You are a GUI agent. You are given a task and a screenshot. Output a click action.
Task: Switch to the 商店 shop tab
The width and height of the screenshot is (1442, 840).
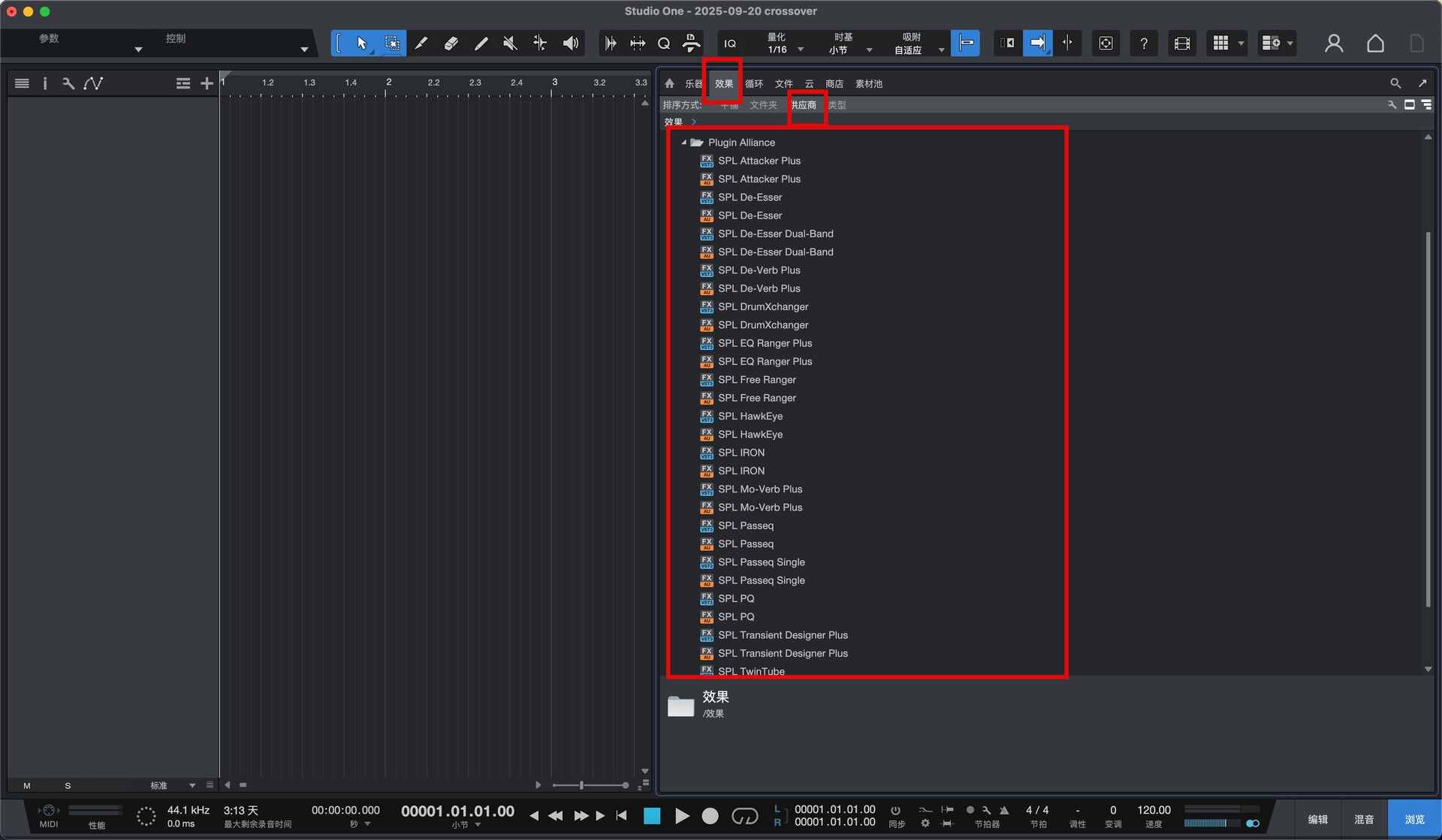(x=834, y=83)
